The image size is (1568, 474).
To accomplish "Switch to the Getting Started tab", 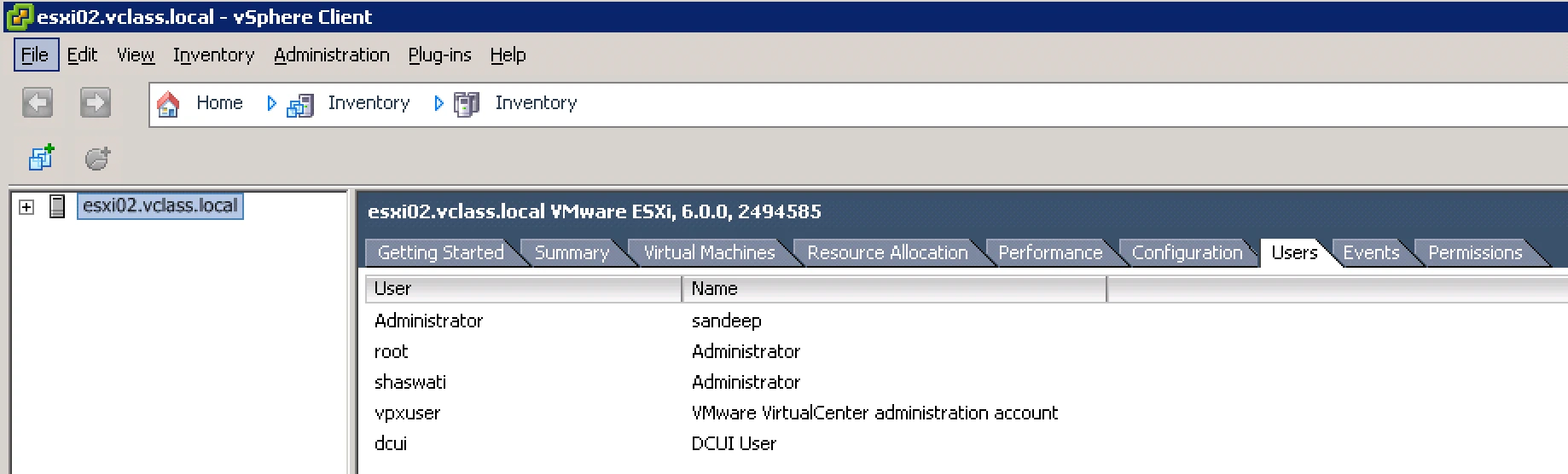I will 441,253.
